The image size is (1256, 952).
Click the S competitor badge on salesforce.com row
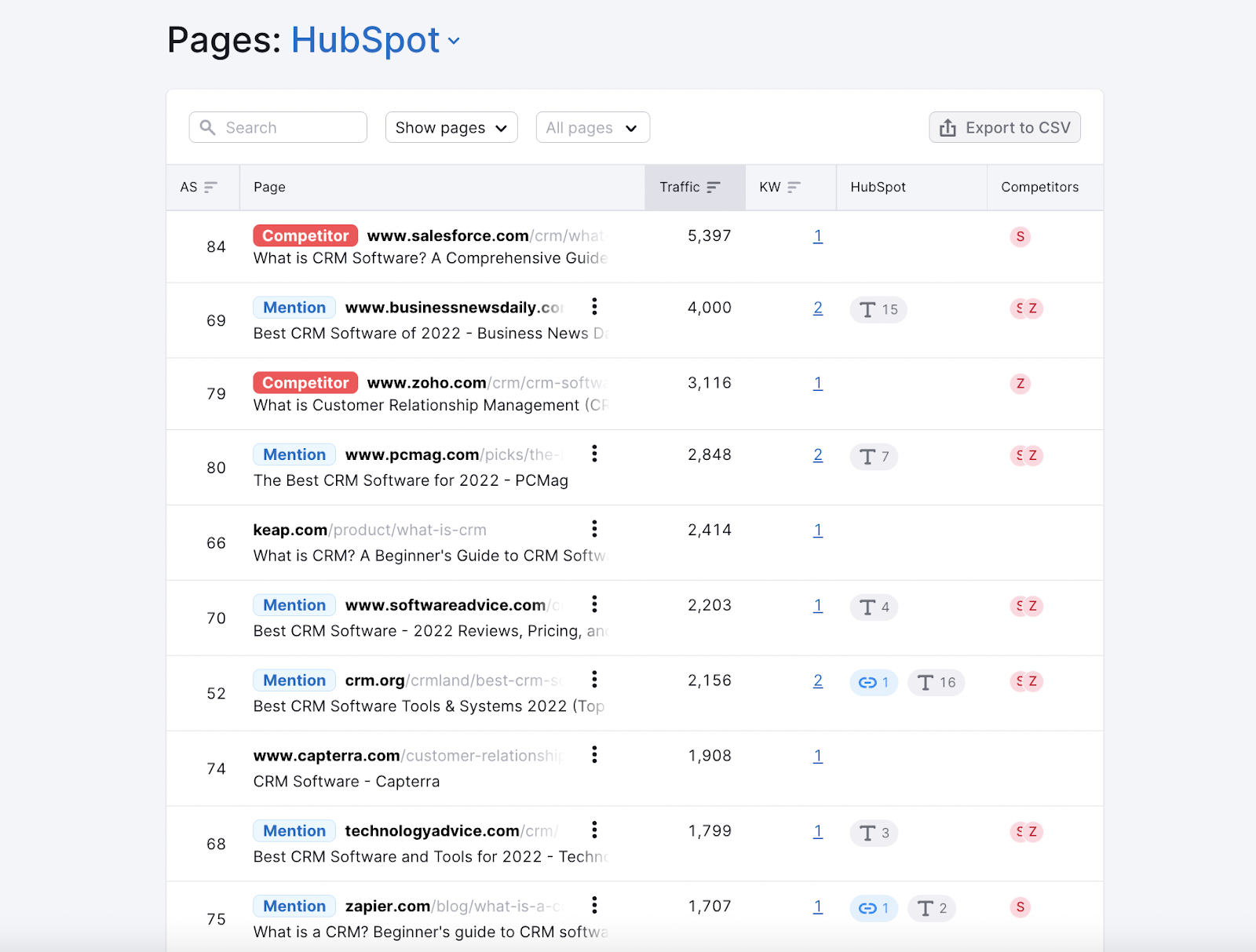[x=1020, y=236]
